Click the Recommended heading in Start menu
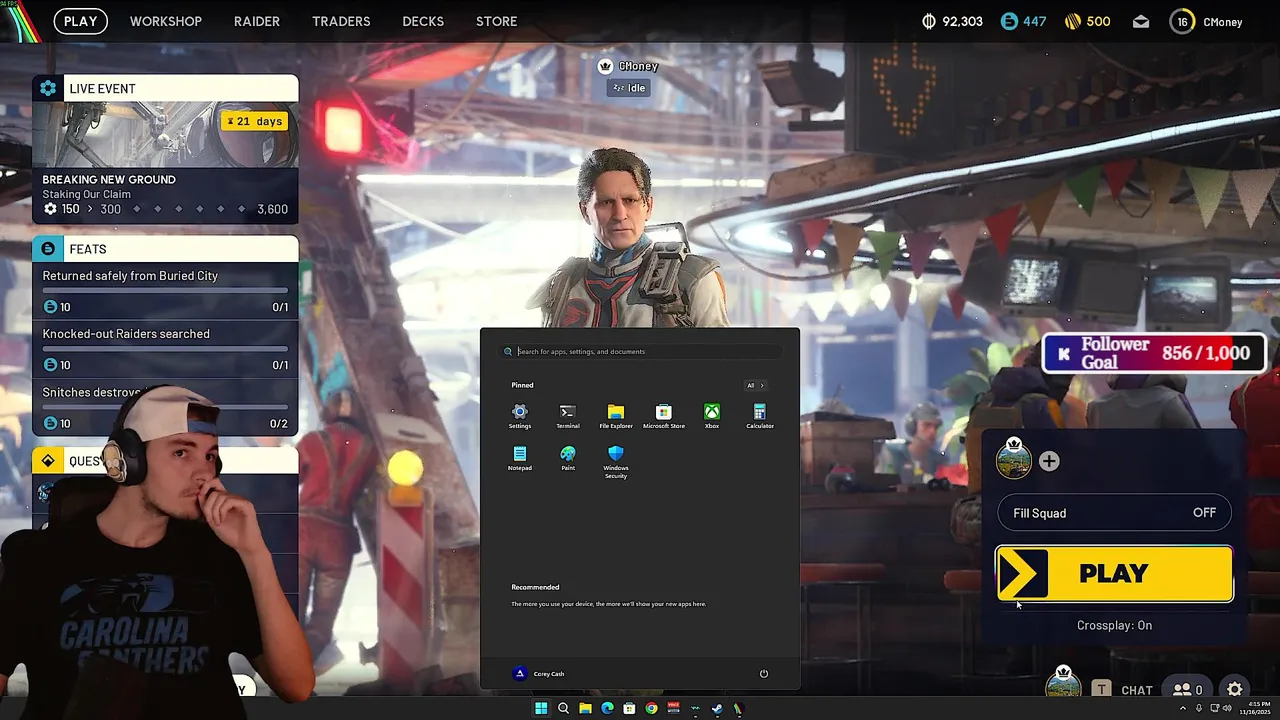 535,587
